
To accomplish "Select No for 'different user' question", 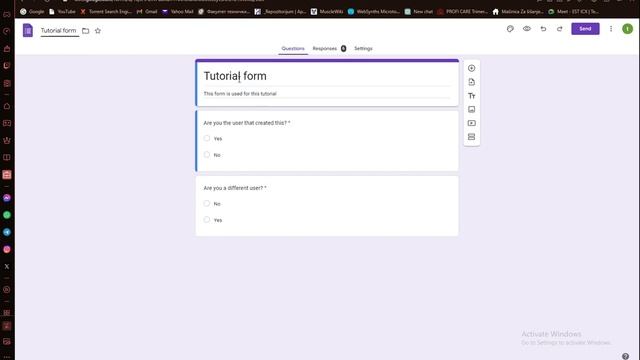I will (x=207, y=203).
